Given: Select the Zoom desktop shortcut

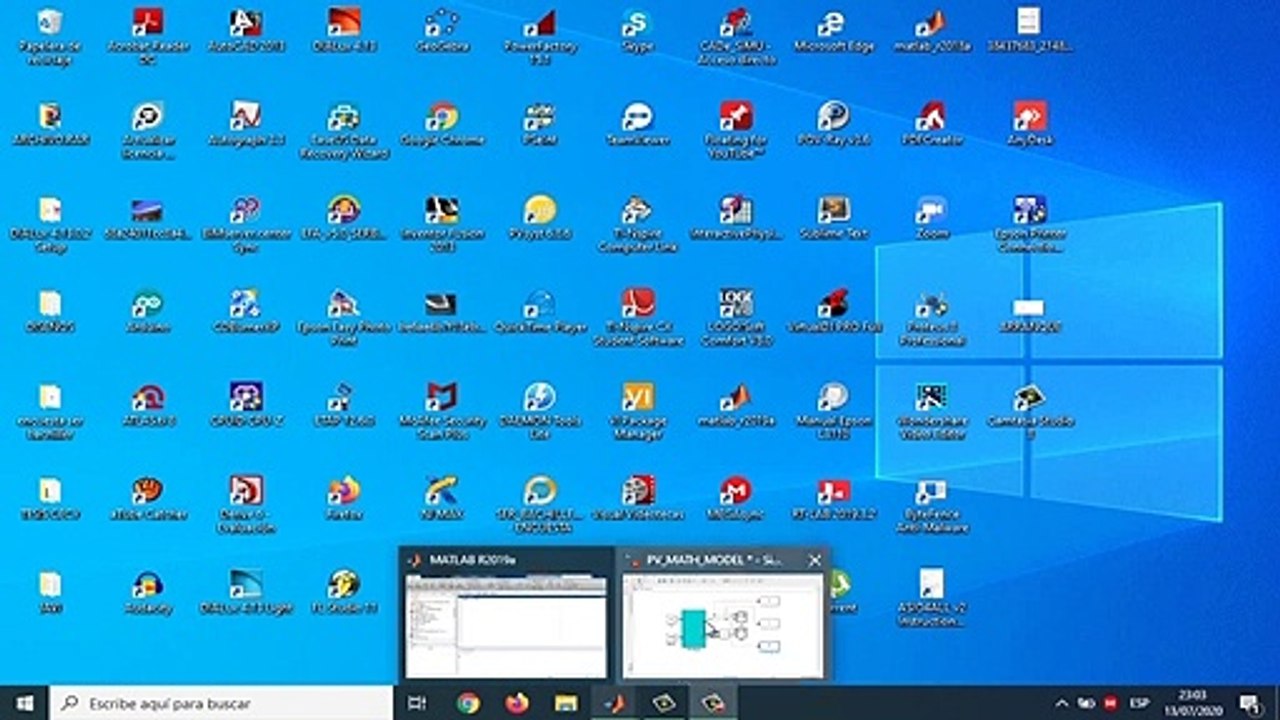Looking at the screenshot, I should 931,217.
